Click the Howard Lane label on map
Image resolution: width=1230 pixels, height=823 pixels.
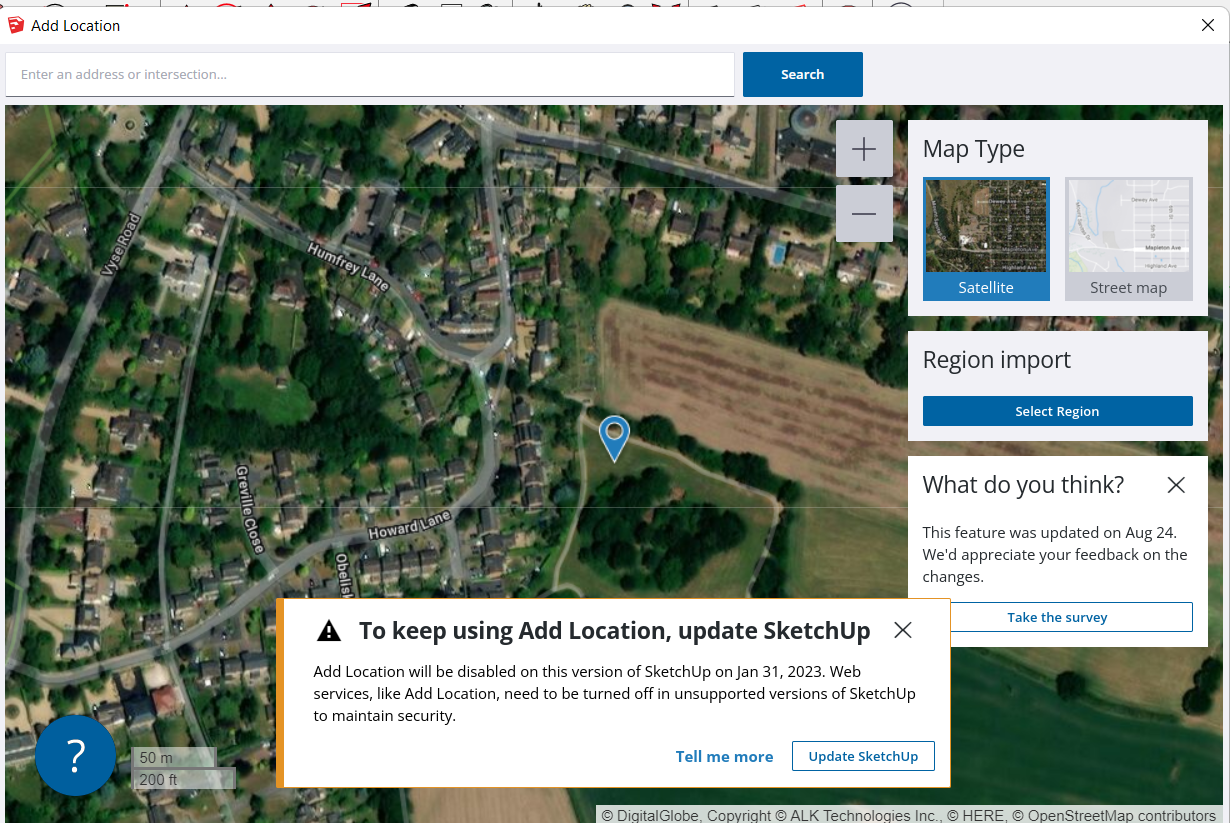tap(409, 526)
